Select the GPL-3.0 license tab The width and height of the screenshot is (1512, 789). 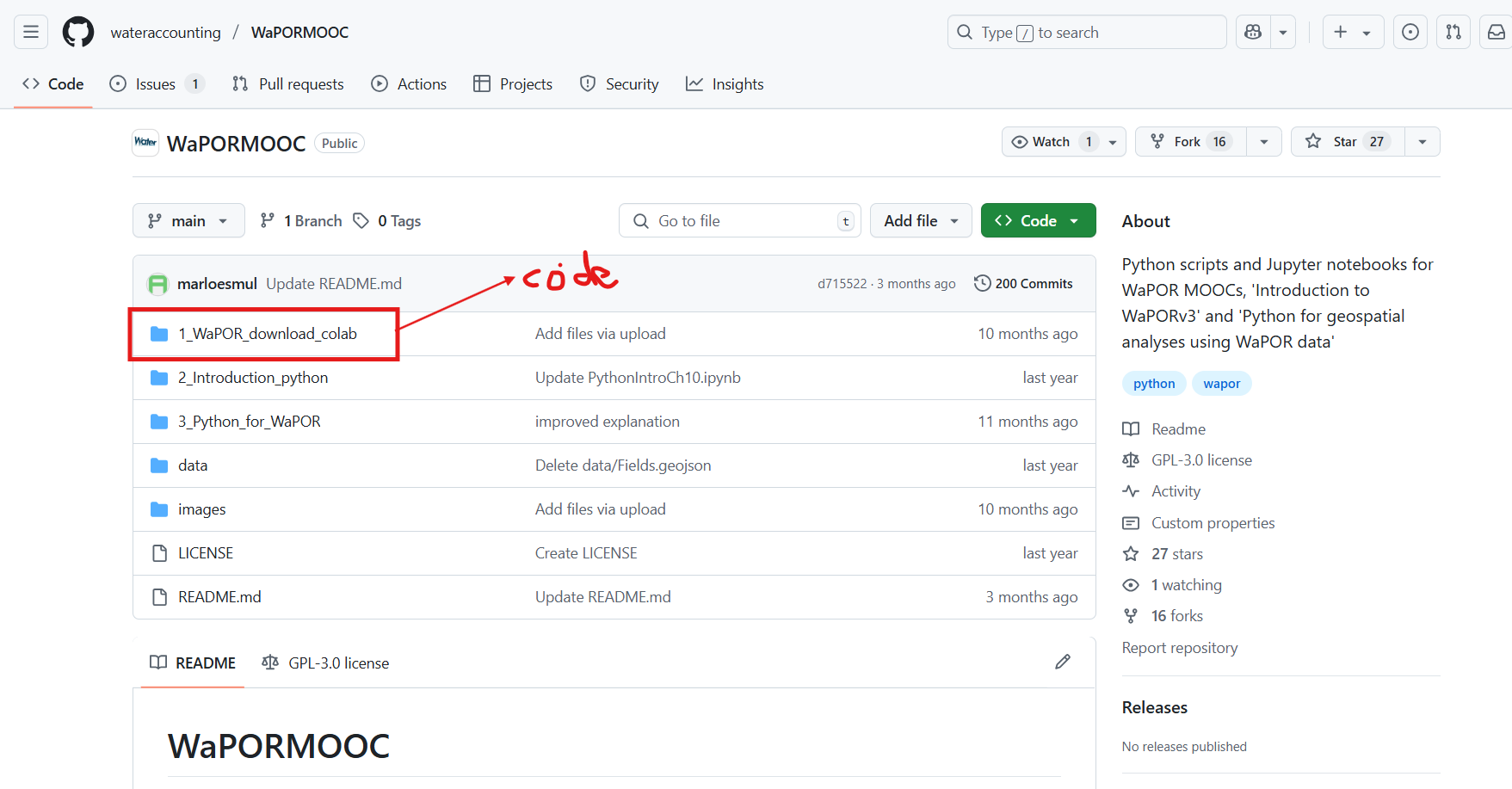click(x=325, y=663)
